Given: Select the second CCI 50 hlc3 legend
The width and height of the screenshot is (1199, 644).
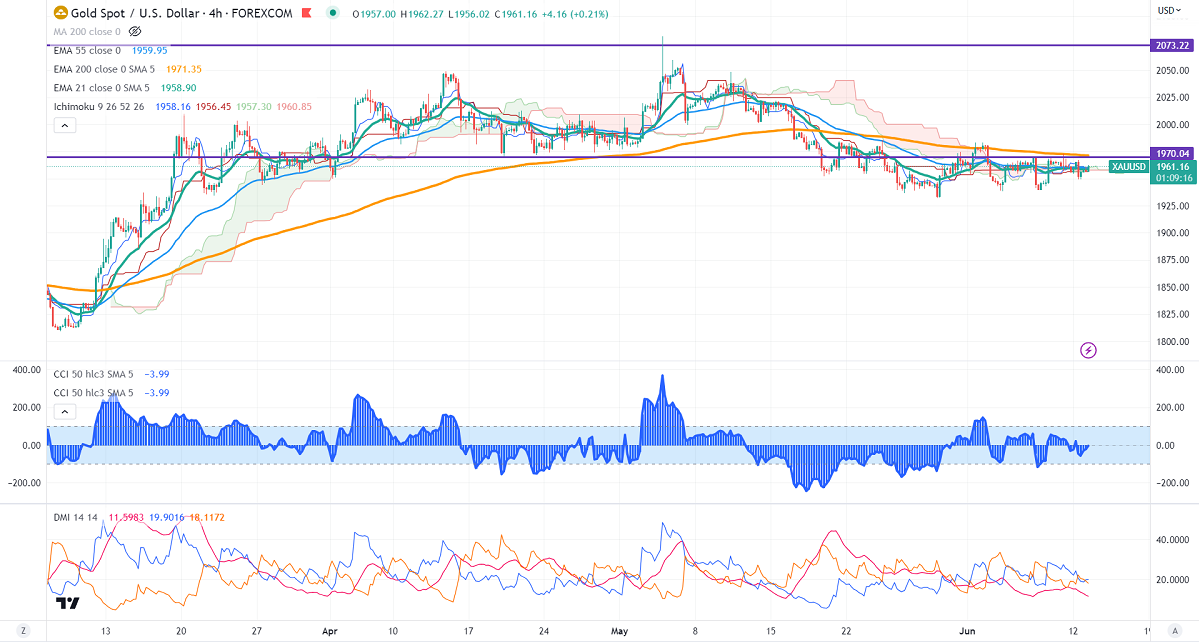Looking at the screenshot, I should coord(93,392).
